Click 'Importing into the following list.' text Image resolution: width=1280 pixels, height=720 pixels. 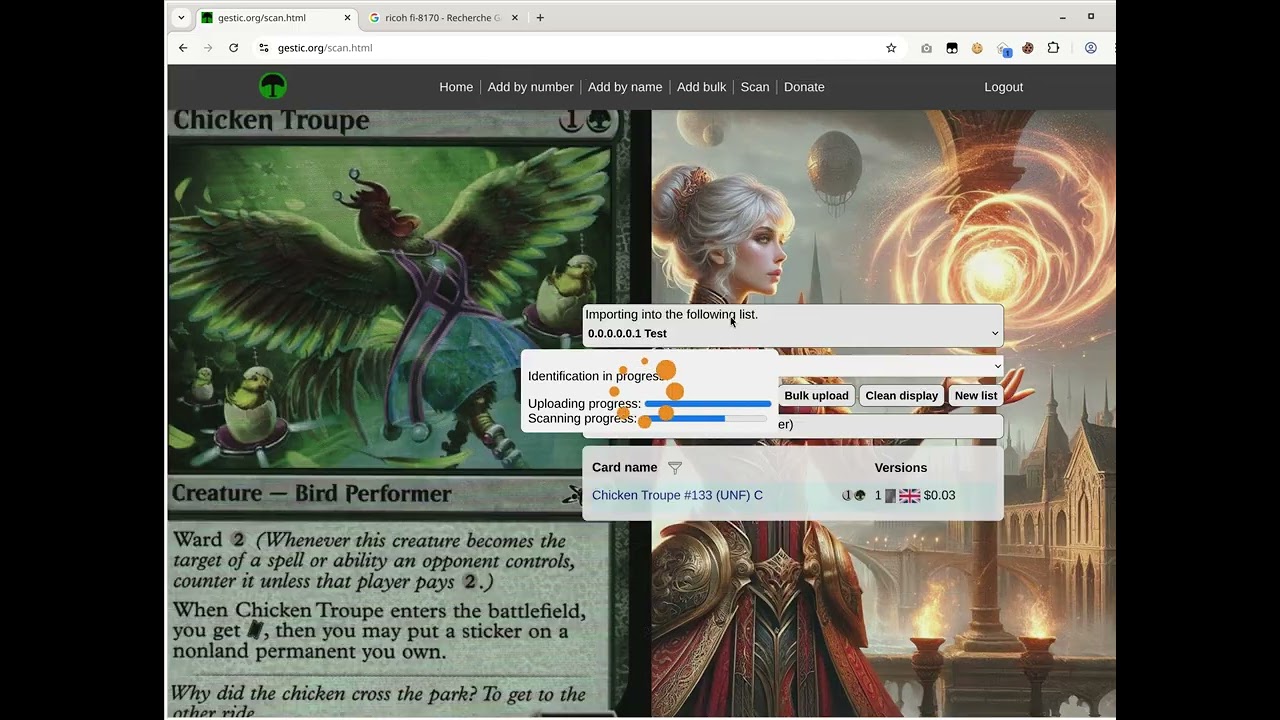click(671, 315)
